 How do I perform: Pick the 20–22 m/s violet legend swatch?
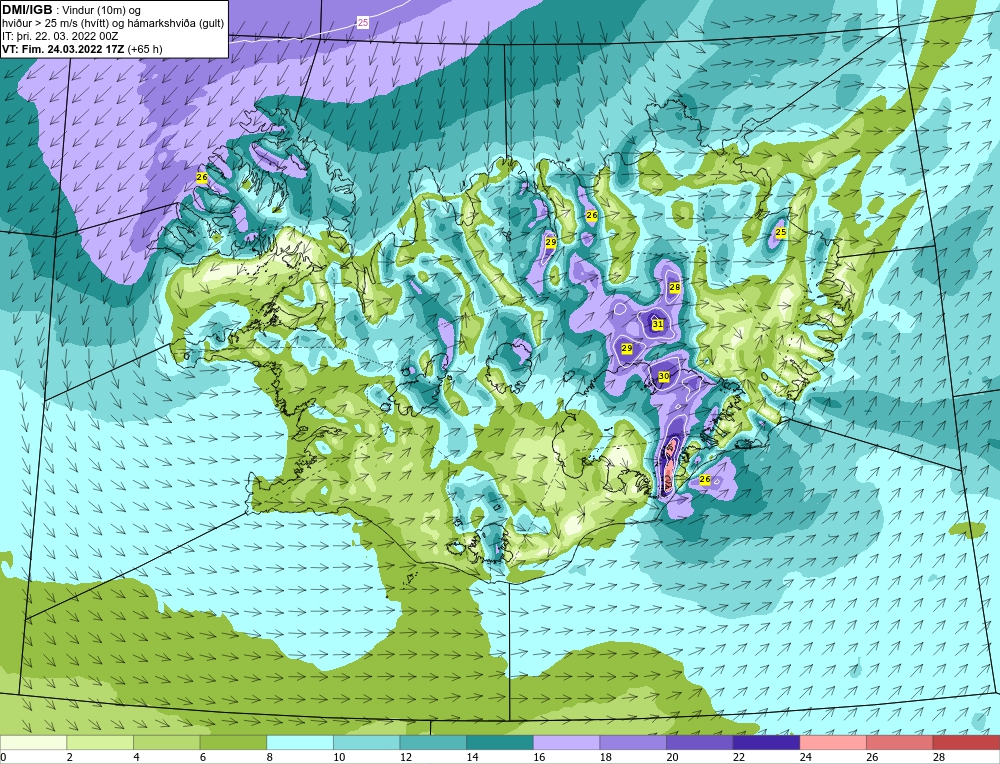700,742
